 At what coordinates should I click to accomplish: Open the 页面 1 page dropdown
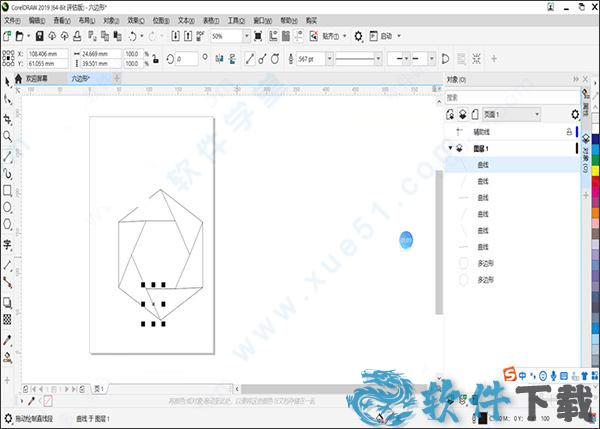tap(537, 115)
